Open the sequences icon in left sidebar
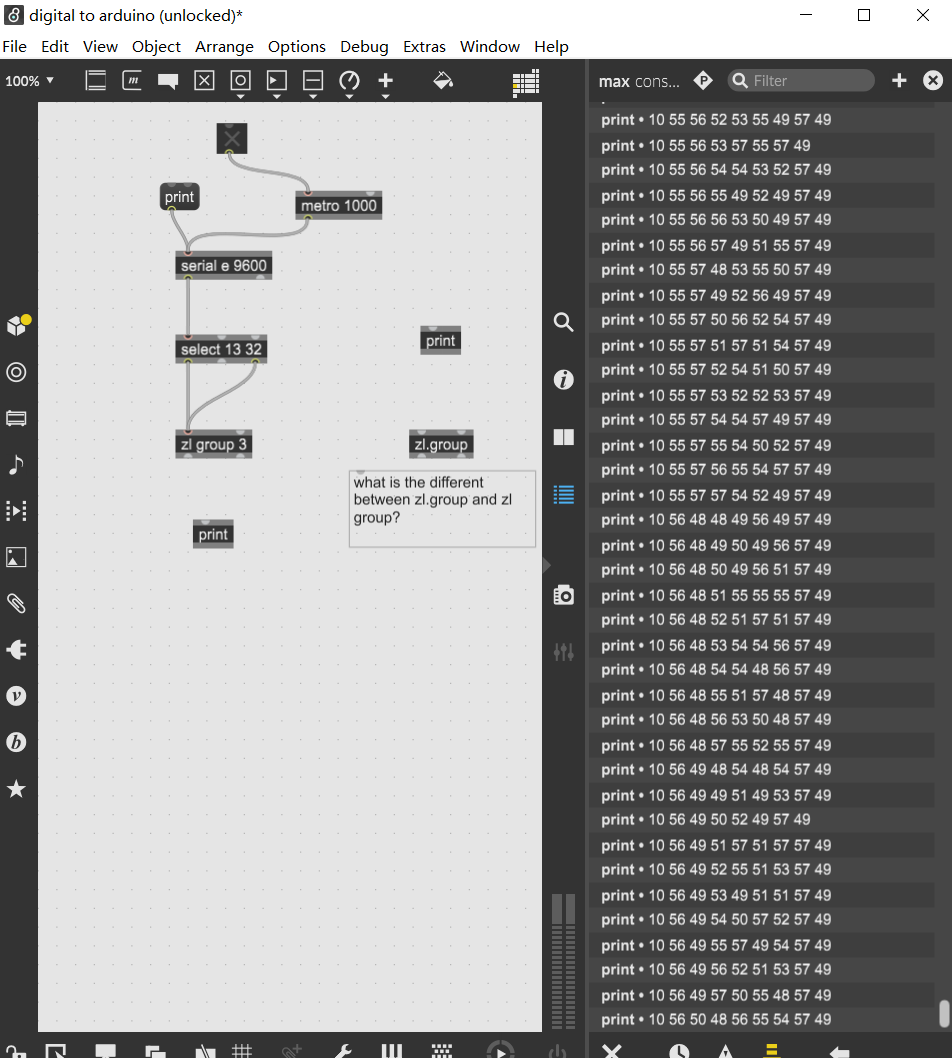The width and height of the screenshot is (952, 1058). [16, 511]
